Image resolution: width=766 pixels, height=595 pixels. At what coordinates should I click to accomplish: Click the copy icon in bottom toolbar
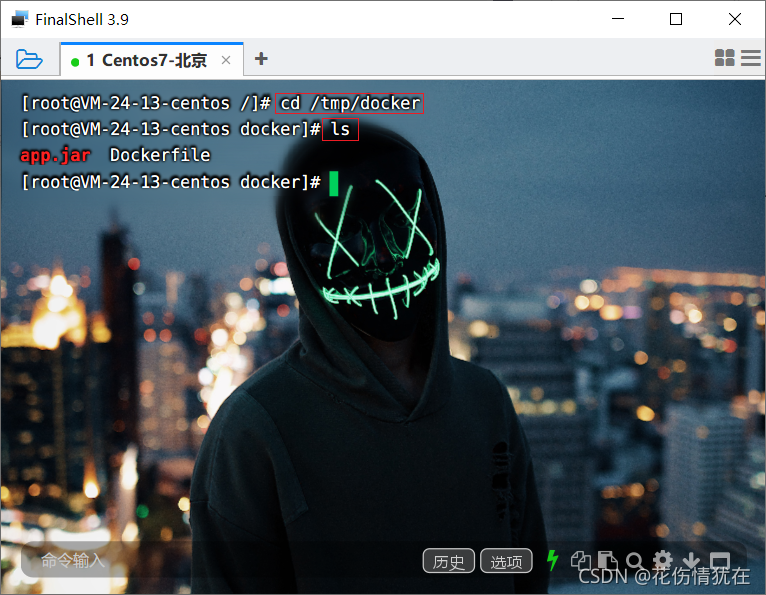(580, 560)
